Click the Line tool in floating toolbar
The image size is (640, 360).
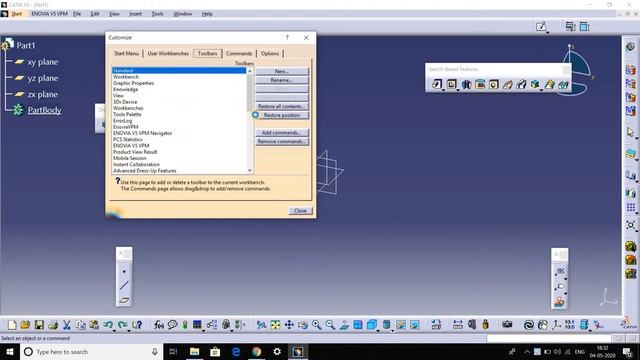point(124,285)
